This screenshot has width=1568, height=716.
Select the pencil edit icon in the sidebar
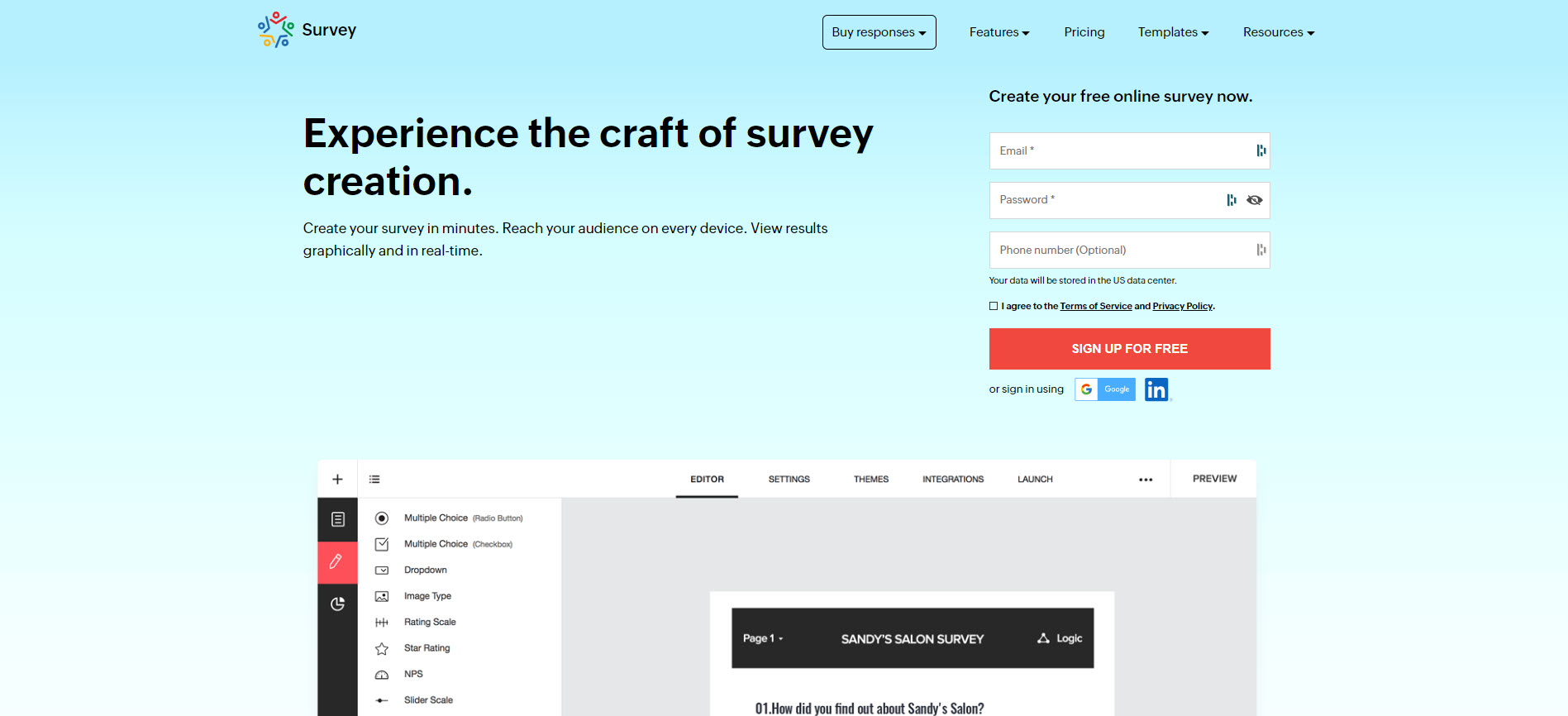(337, 562)
